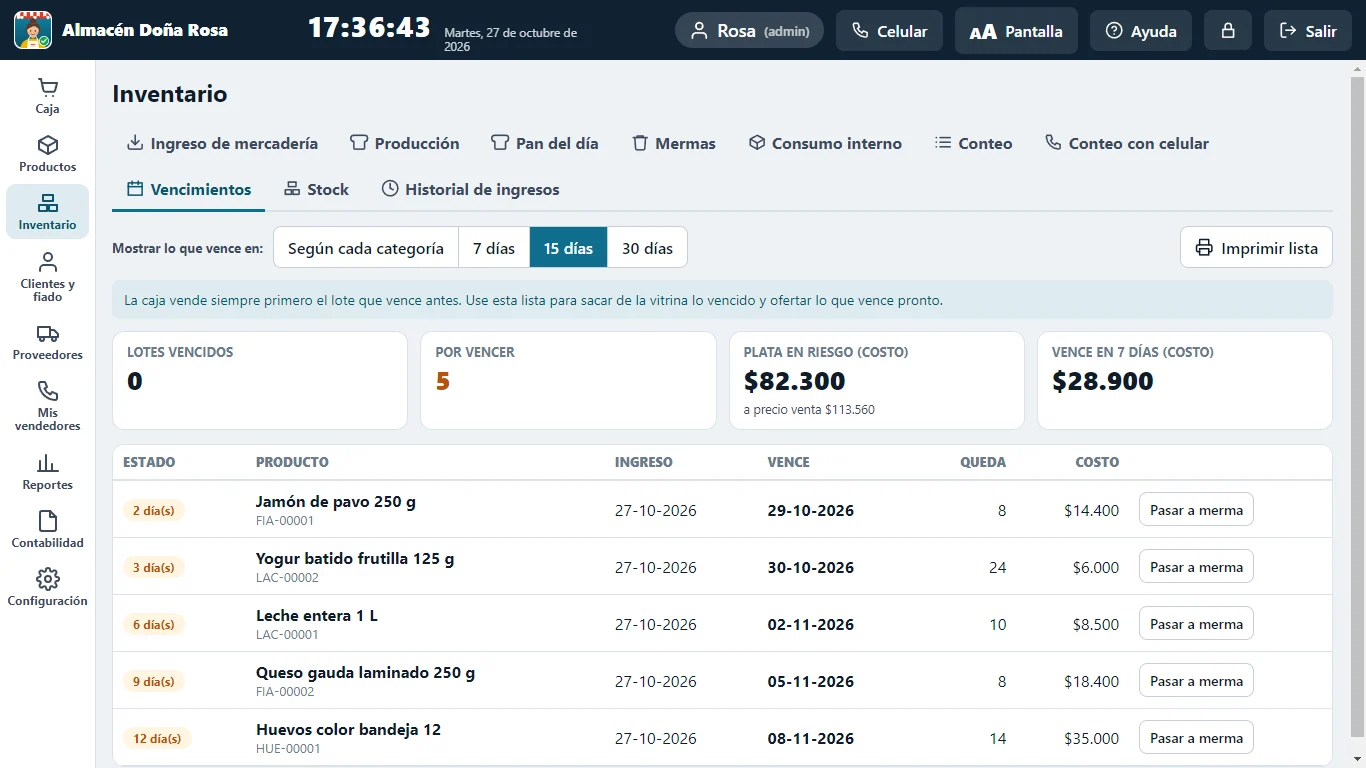Open Pan del día tab
The image size is (1366, 768).
(545, 143)
